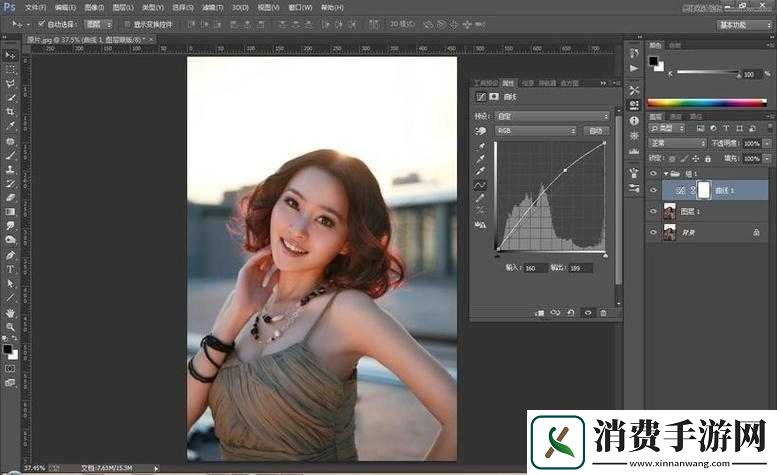Open the 预设 preset dropdown in Curves
Image resolution: width=777 pixels, height=475 pixels.
point(552,116)
